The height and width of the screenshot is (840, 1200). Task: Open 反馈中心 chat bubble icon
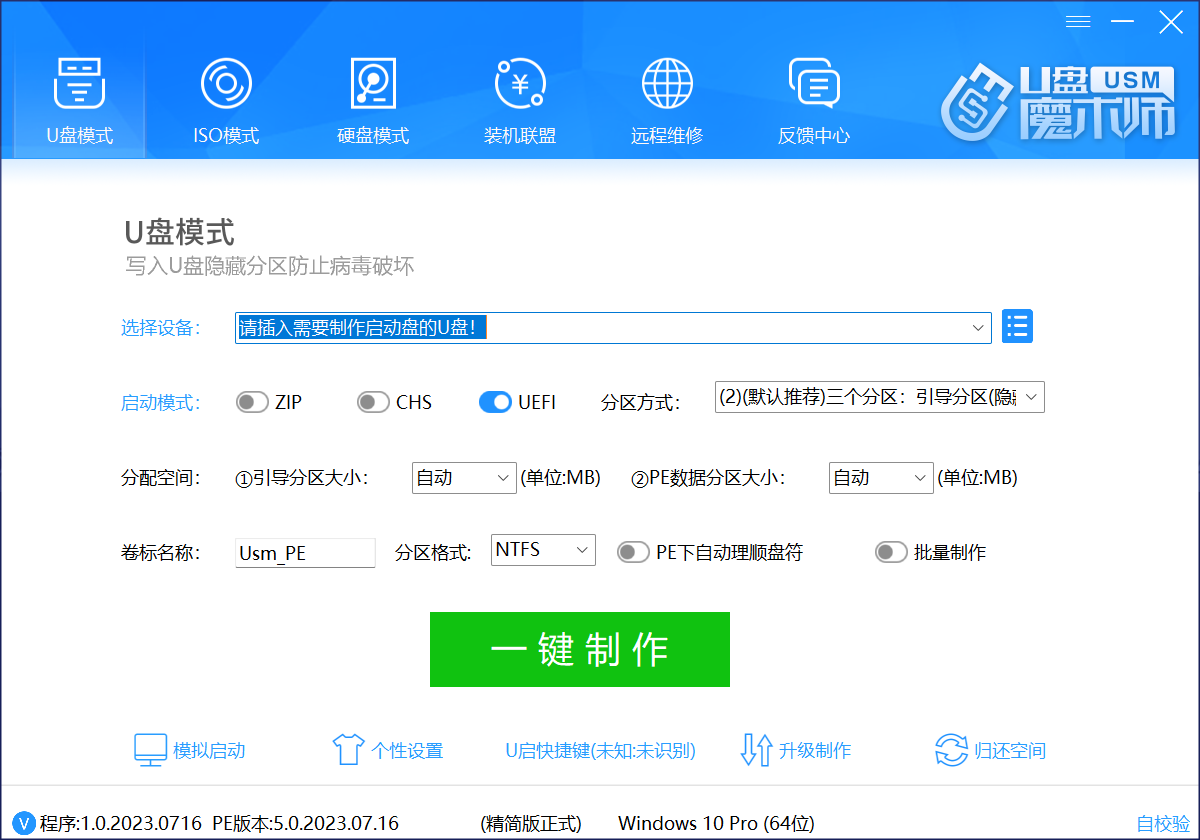813,84
